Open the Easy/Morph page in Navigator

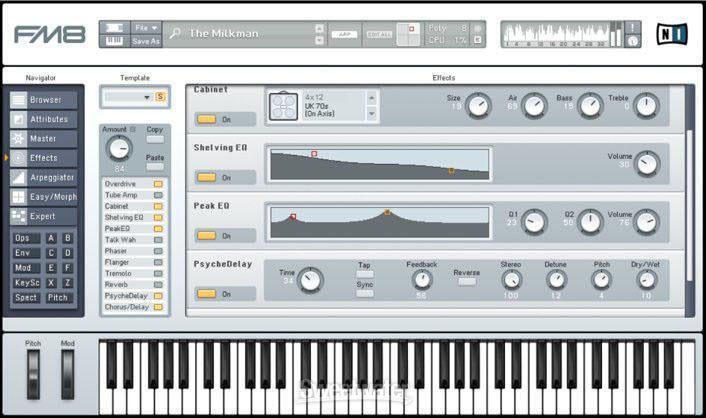coord(43,197)
